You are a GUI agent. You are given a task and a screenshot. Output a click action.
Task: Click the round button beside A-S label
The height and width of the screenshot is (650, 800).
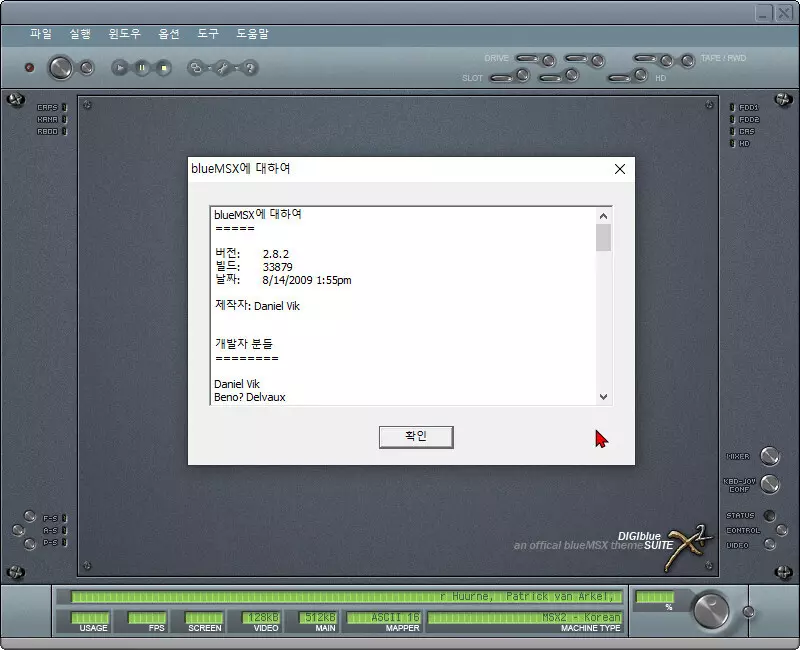(18, 530)
